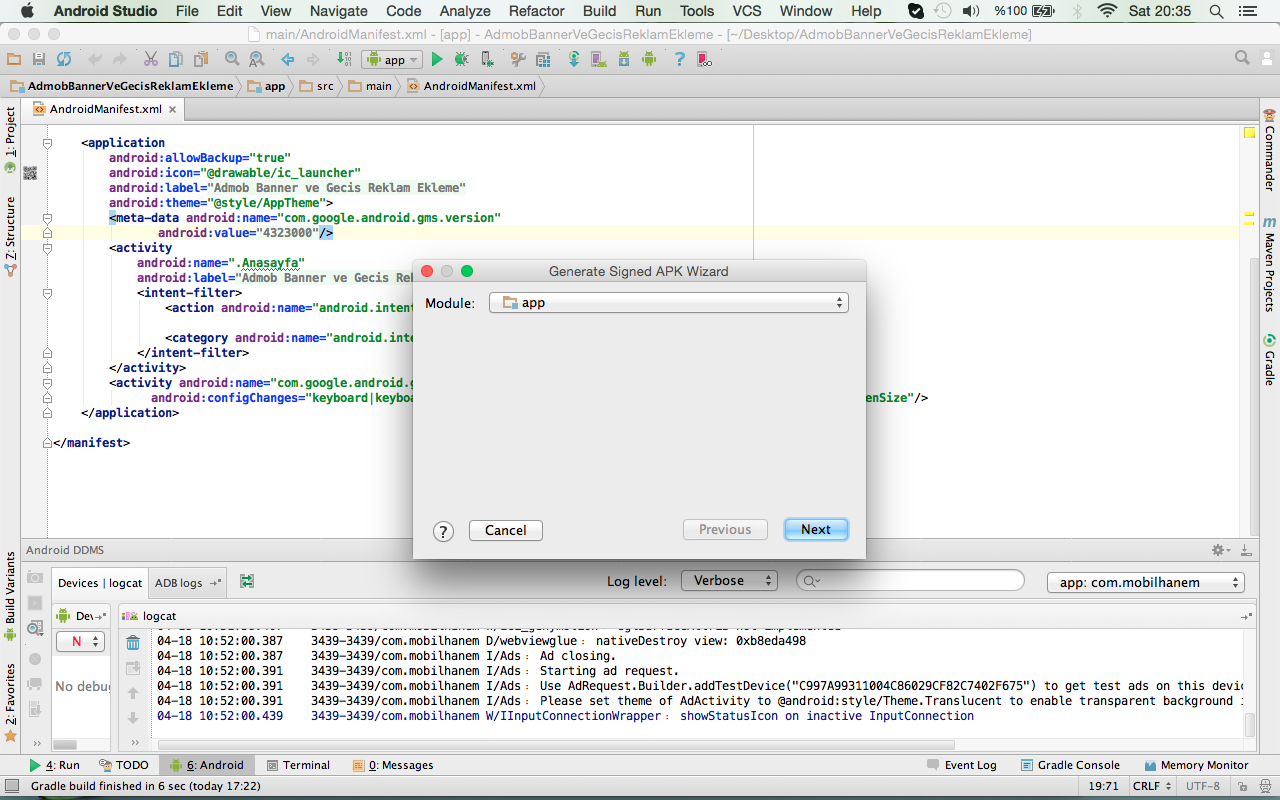Open the Gradle Console tab
Screen dimensions: 1280x800
(1070, 765)
